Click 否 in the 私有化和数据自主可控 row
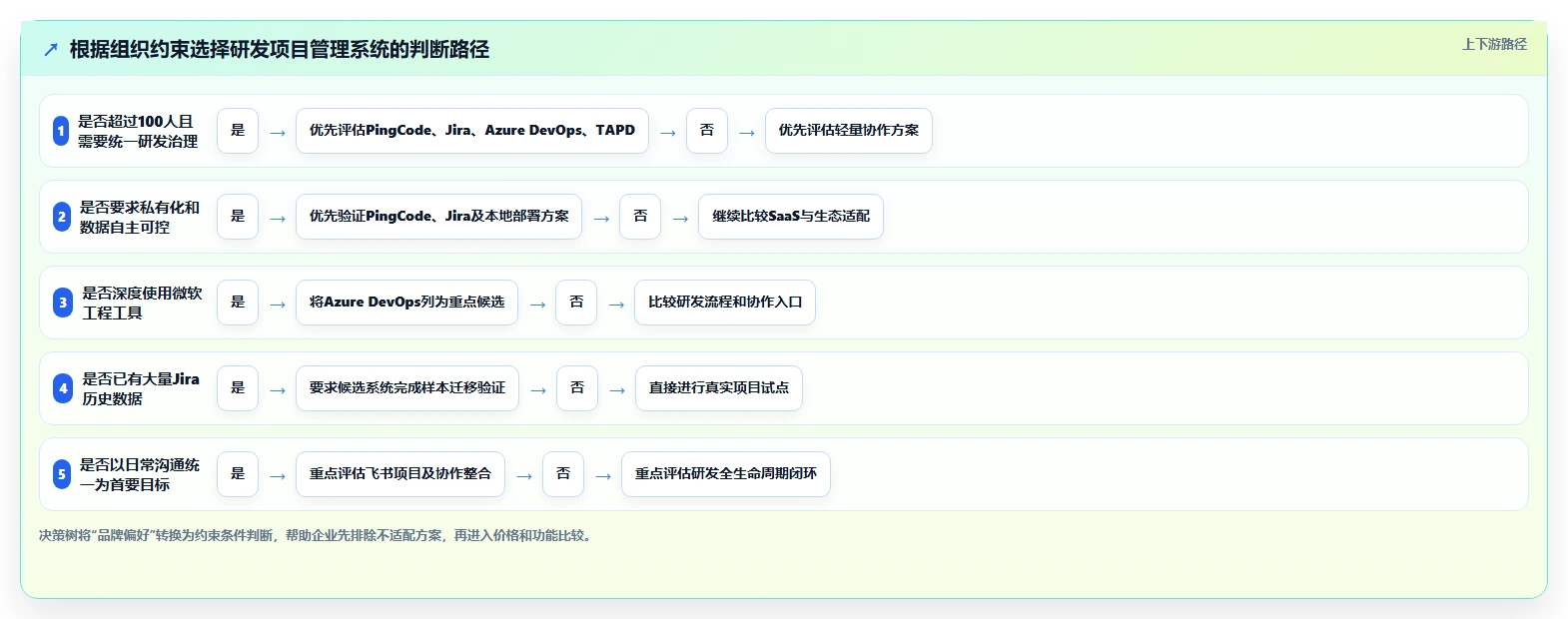Image resolution: width=1568 pixels, height=619 pixels. point(640,217)
